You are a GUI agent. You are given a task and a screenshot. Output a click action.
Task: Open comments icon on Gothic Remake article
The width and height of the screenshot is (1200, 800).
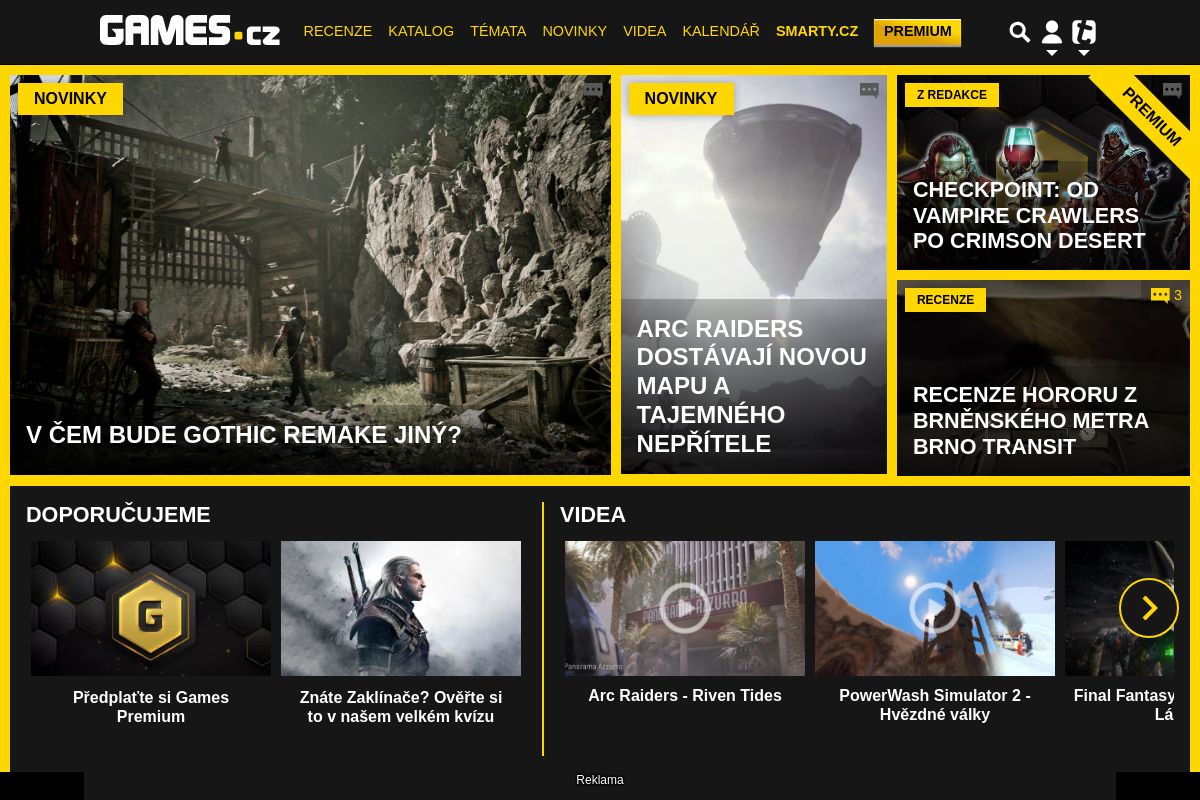click(x=593, y=90)
